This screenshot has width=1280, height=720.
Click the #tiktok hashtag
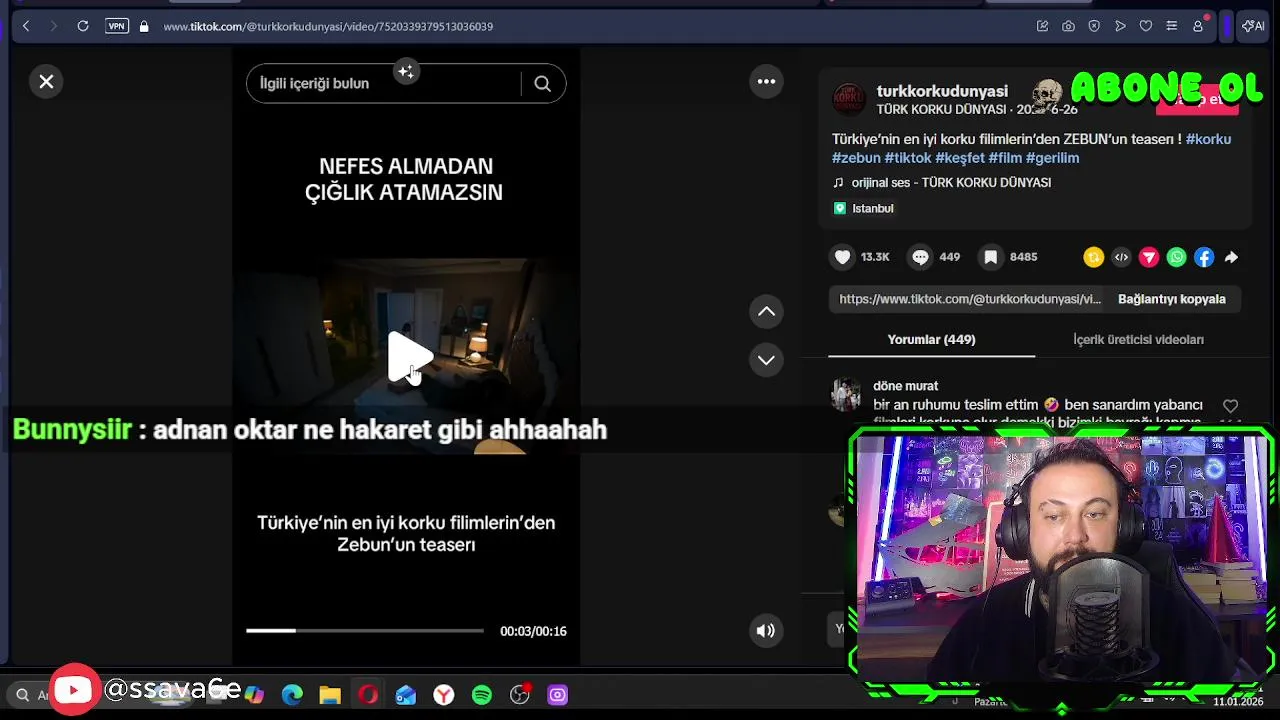click(x=908, y=158)
